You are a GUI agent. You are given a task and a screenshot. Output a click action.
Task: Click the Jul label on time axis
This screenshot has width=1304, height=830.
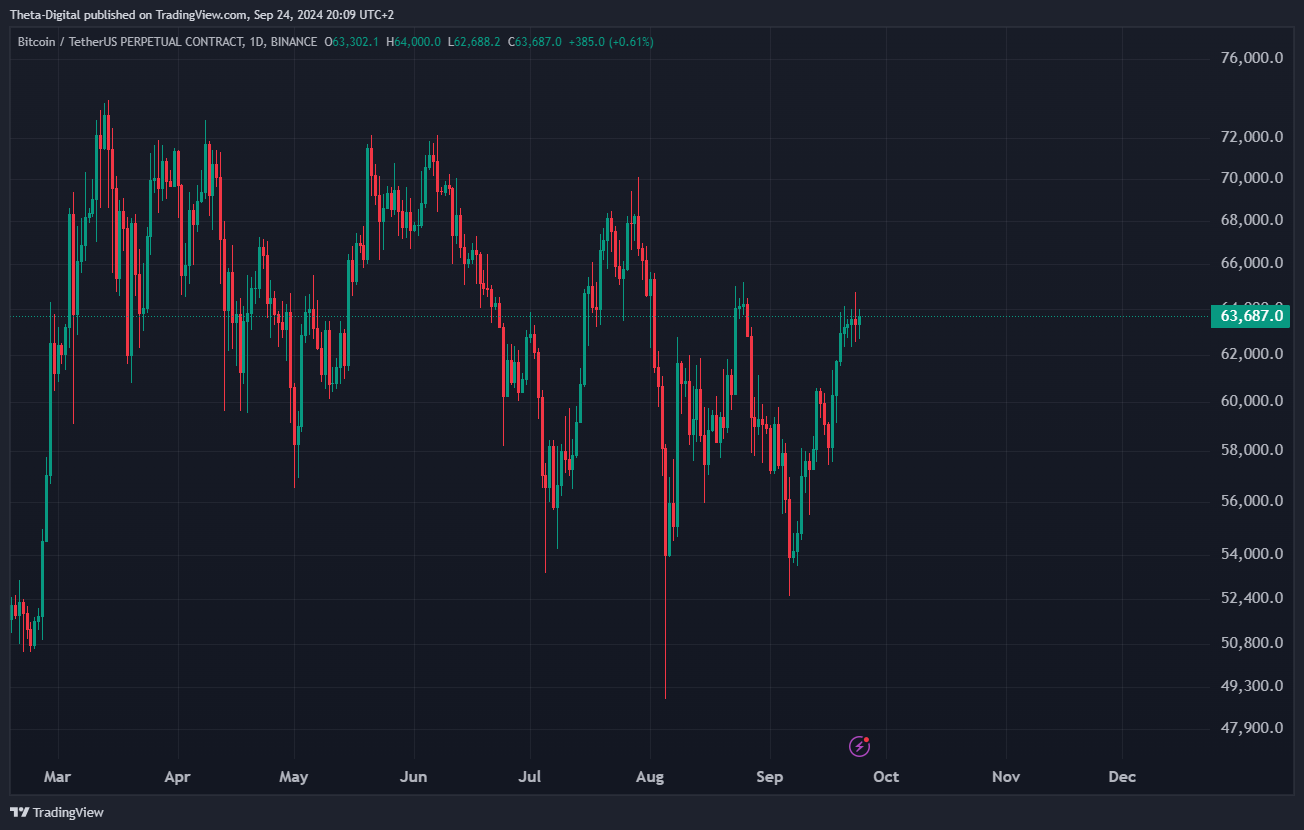(530, 777)
